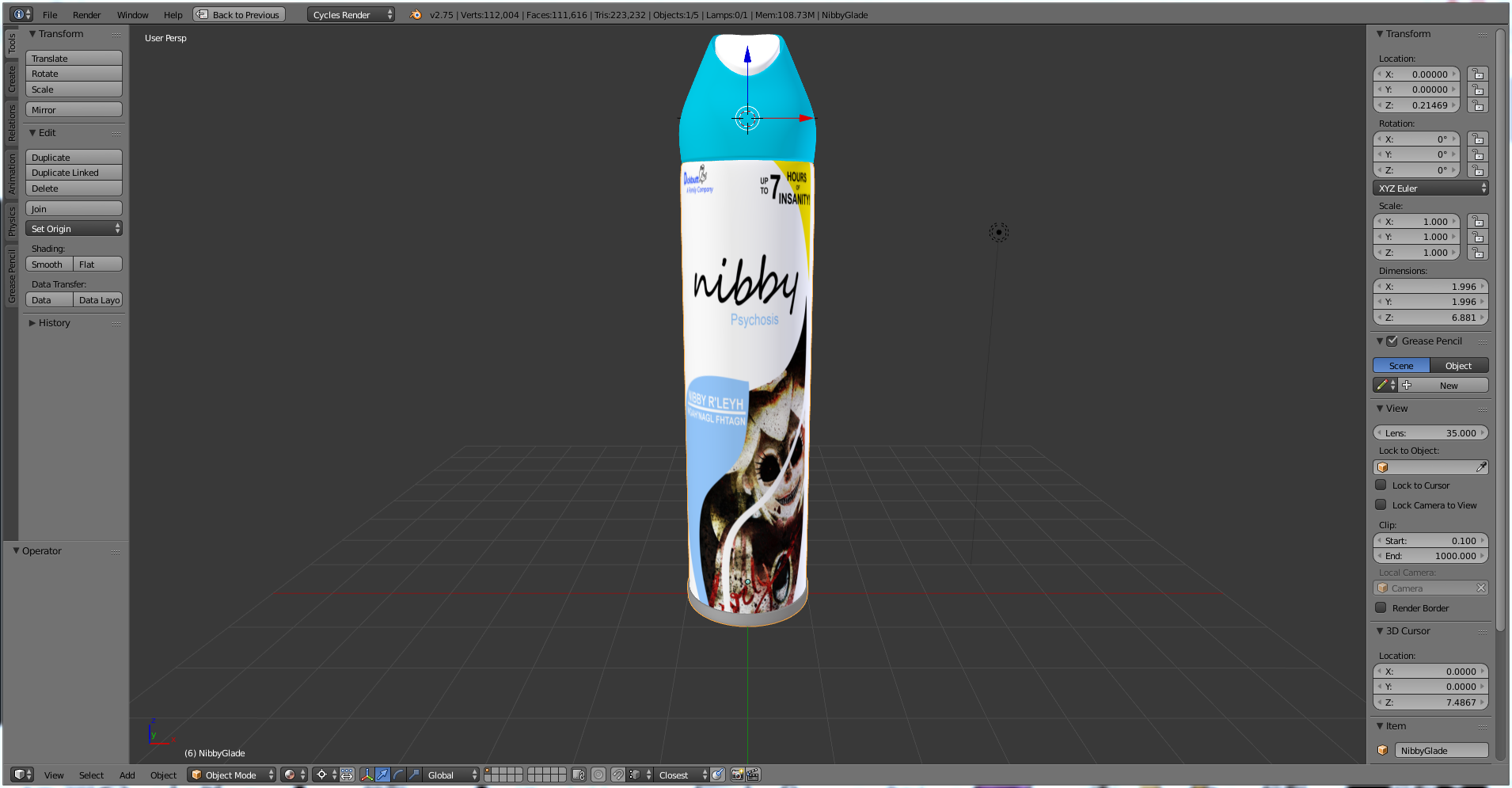The width and height of the screenshot is (1512, 788).
Task: Toggle the lock for Scale Z
Action: click(x=1477, y=253)
